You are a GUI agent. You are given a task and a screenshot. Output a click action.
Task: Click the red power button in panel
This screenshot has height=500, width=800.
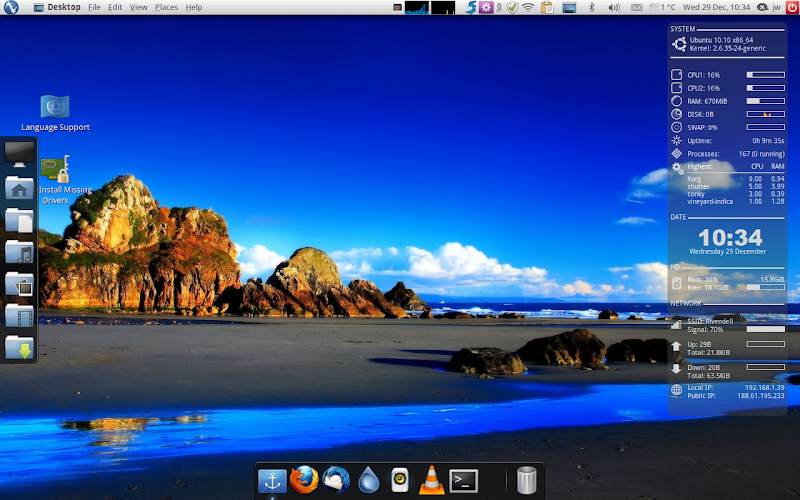tap(791, 7)
